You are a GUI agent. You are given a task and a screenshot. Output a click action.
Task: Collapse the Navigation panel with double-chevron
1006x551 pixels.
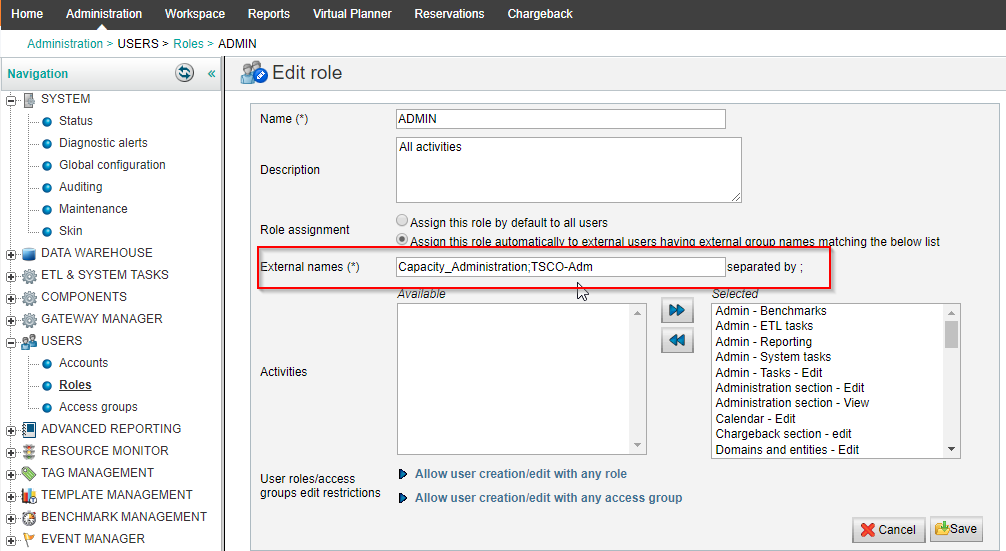[211, 74]
